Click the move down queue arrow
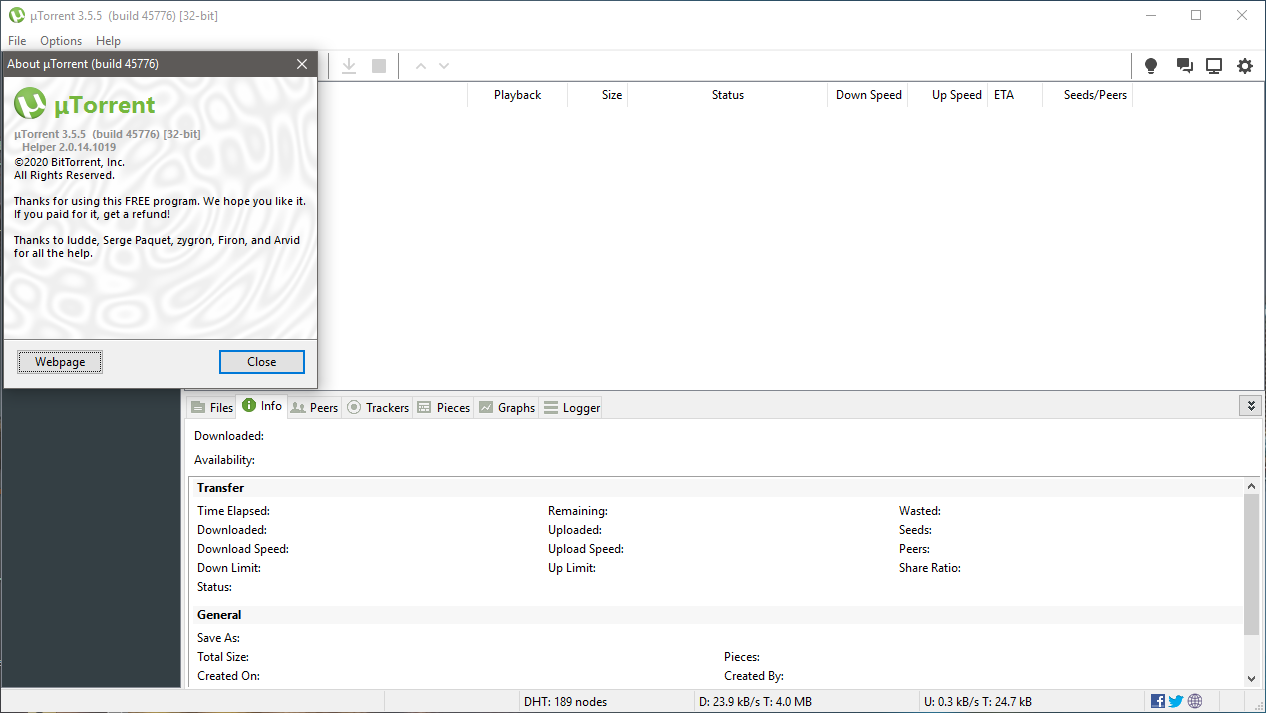The height and width of the screenshot is (713, 1266). 444,66
